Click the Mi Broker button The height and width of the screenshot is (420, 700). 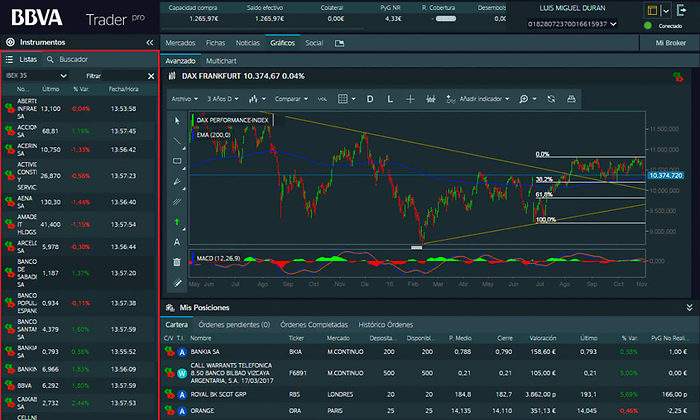(671, 43)
